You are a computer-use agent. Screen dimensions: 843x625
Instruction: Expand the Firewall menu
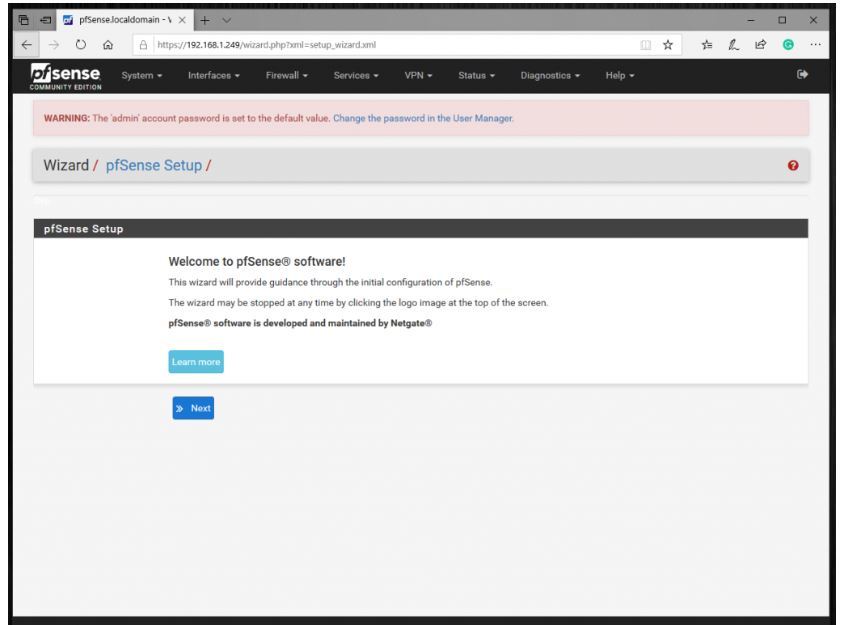(287, 75)
